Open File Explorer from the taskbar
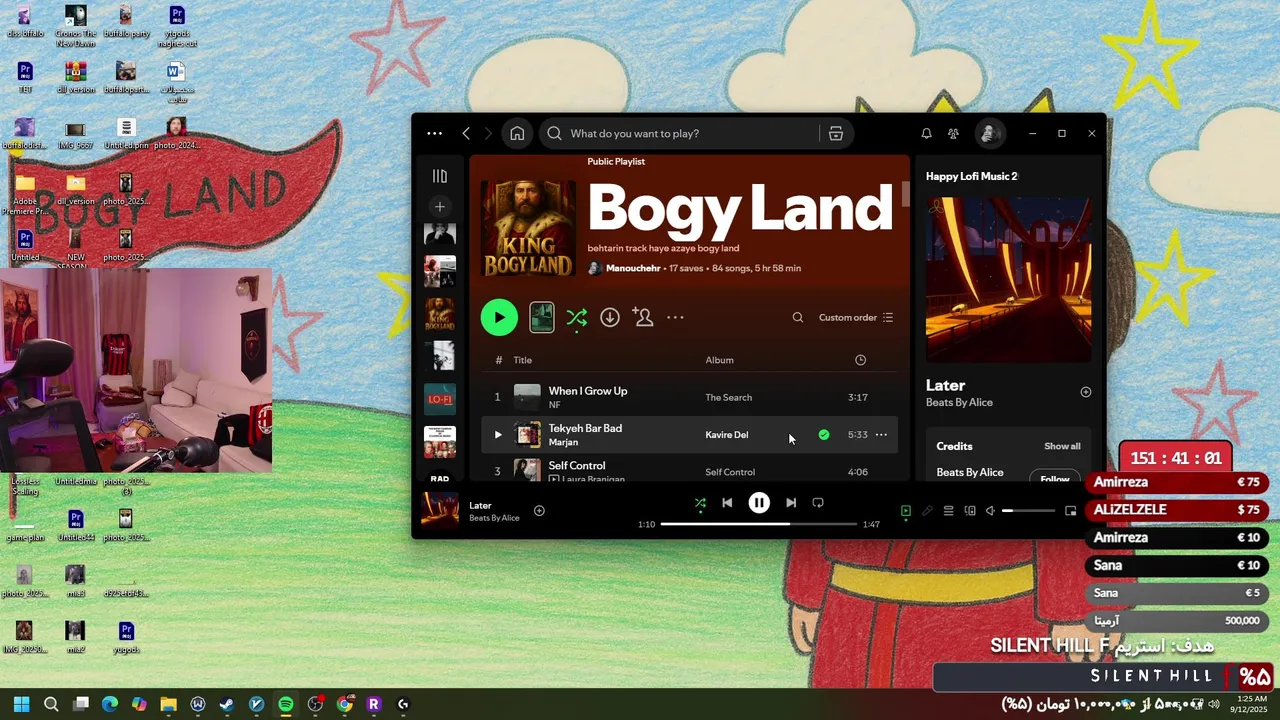1280x720 pixels. pos(168,704)
